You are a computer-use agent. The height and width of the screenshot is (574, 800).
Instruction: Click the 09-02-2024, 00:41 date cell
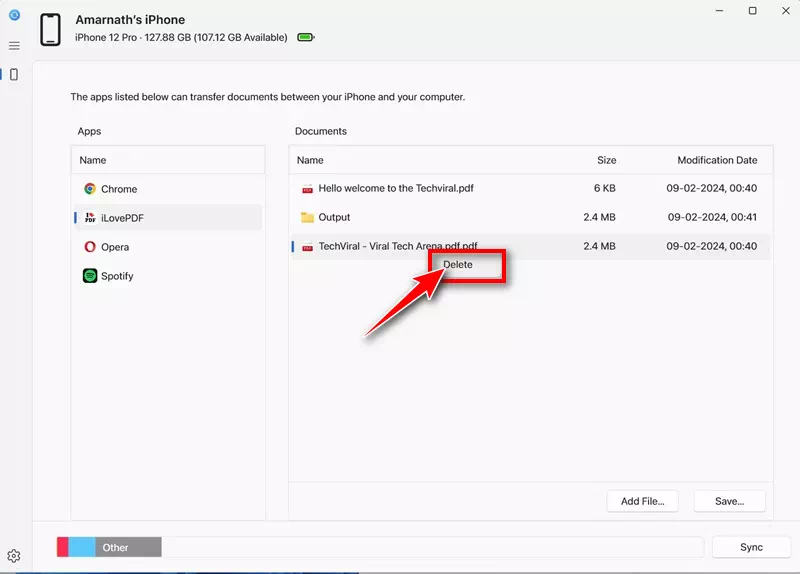(x=712, y=217)
